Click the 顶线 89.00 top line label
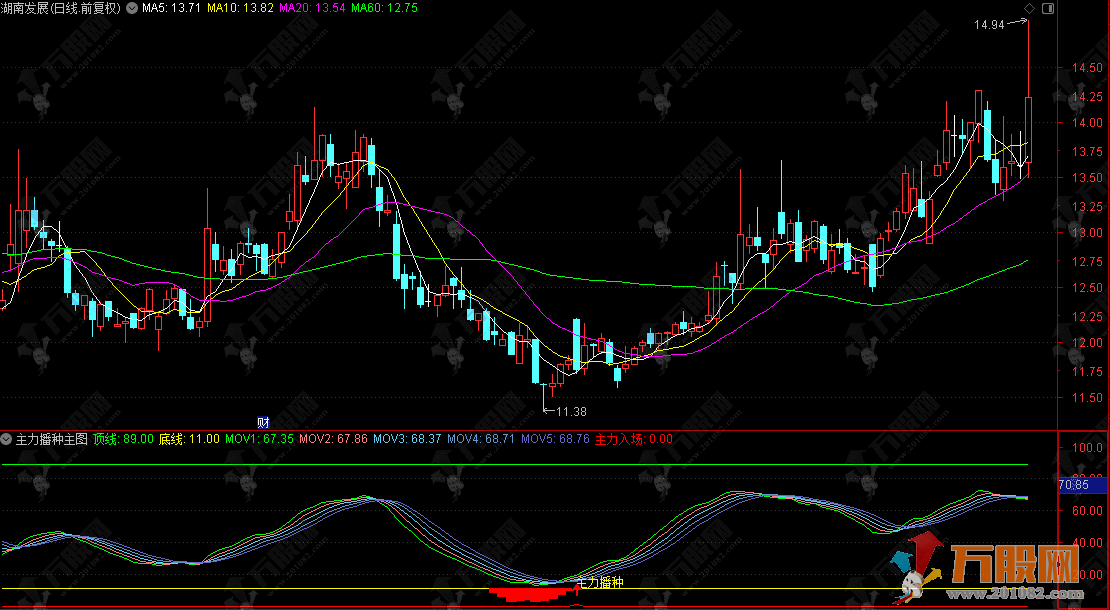1110x610 pixels. tap(125, 439)
